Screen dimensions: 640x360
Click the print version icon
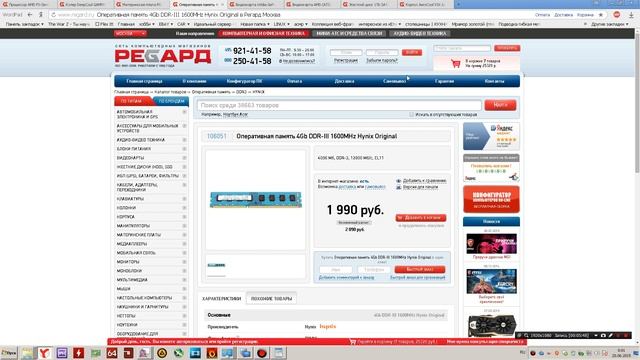click(399, 187)
